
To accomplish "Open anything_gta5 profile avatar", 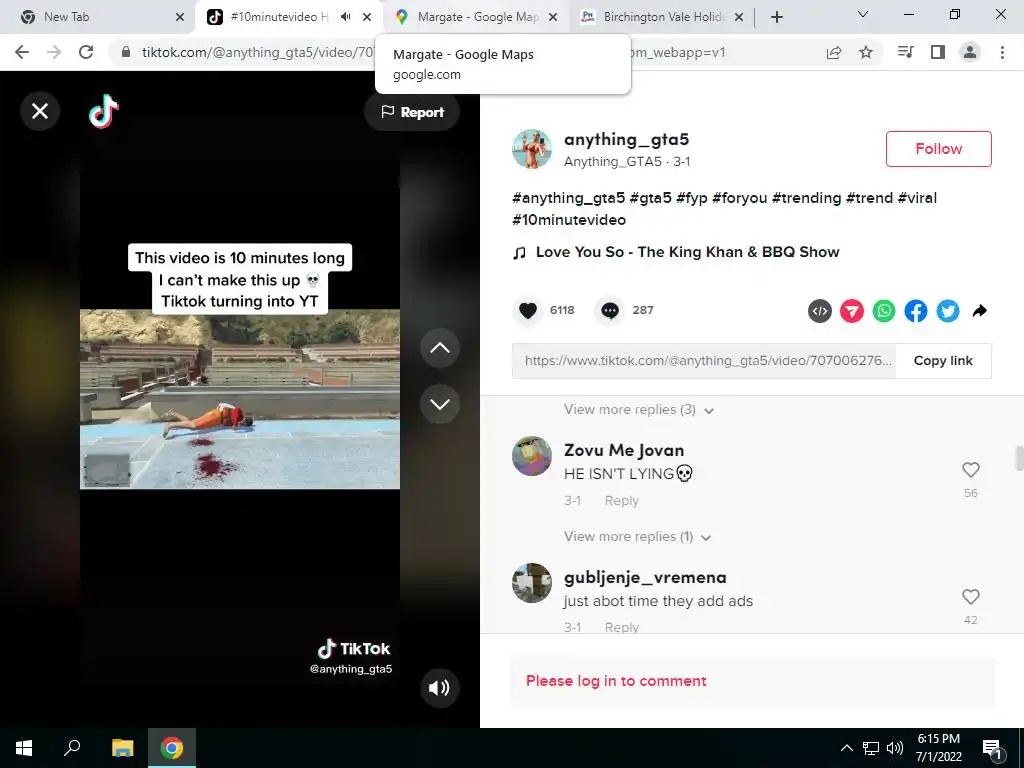I will tap(532, 149).
